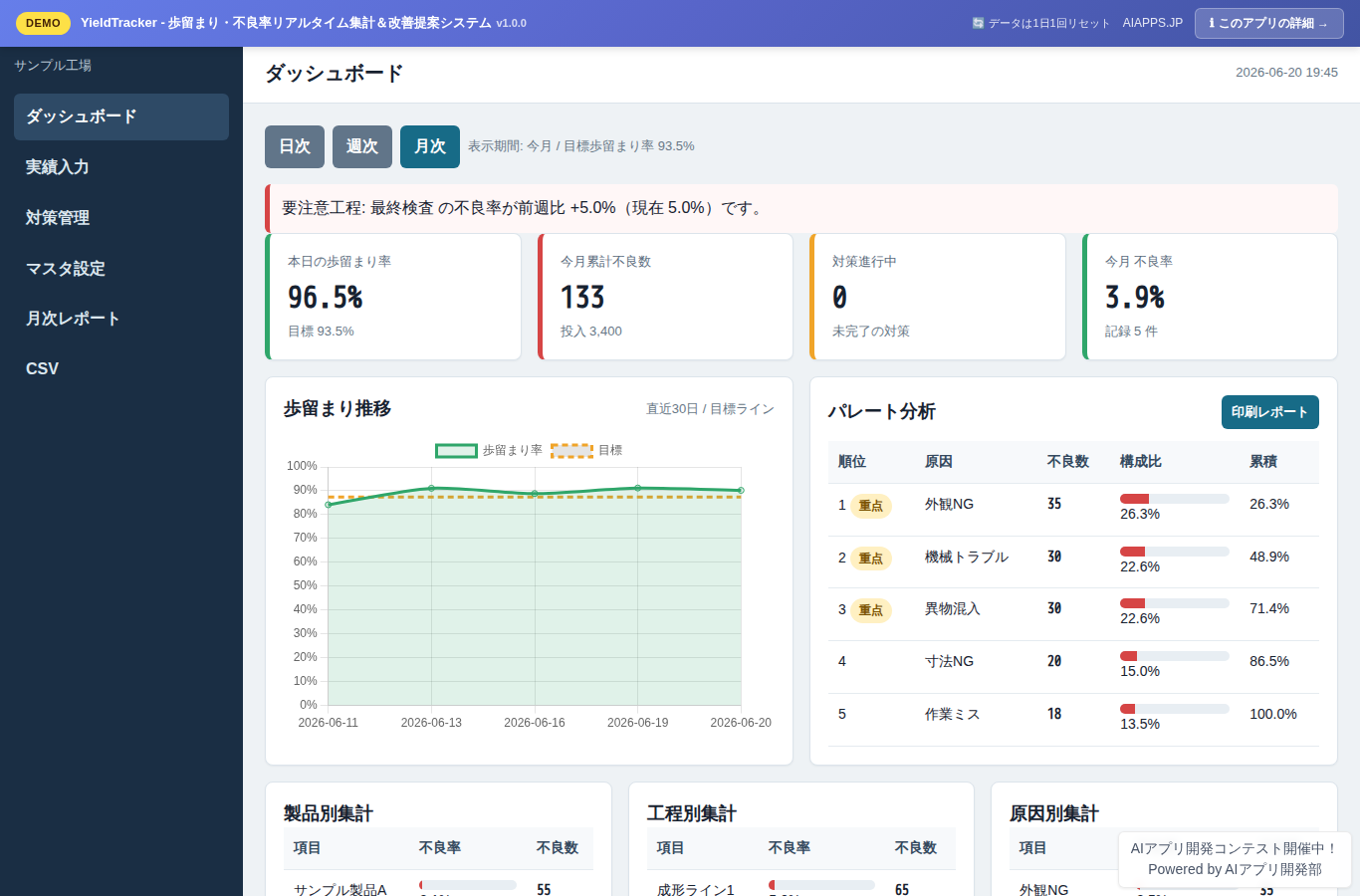Image resolution: width=1360 pixels, height=896 pixels.
Task: Open このアプリの詳細 button
Action: click(x=1269, y=23)
